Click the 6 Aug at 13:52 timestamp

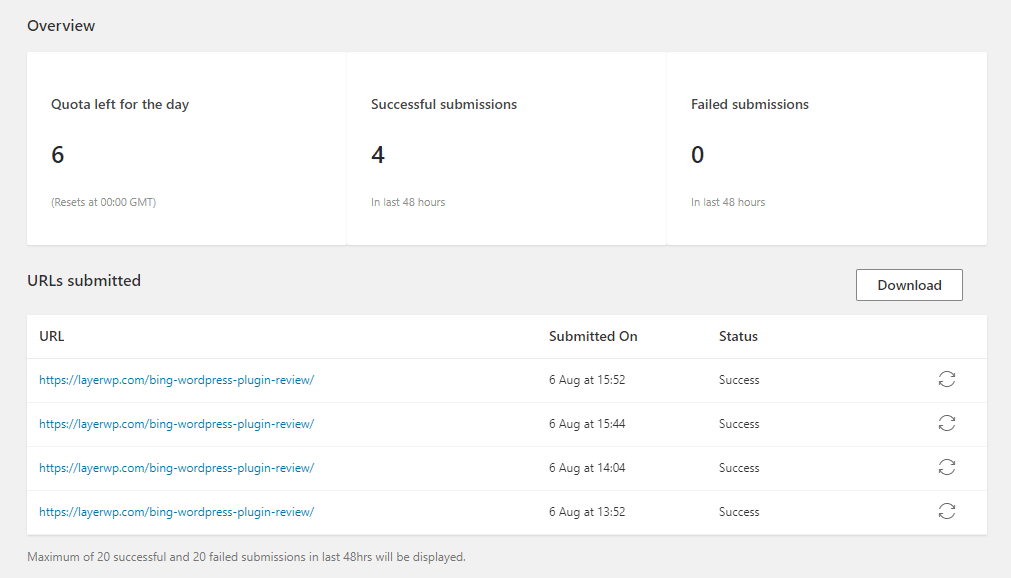(587, 512)
